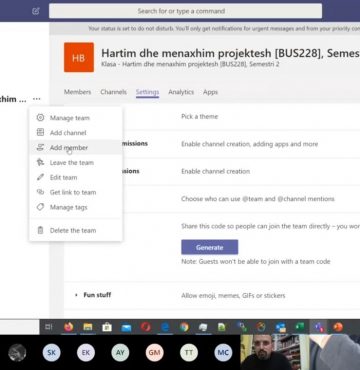This screenshot has height=370, width=360.
Task: Open the Analytics tab
Action: [x=181, y=92]
